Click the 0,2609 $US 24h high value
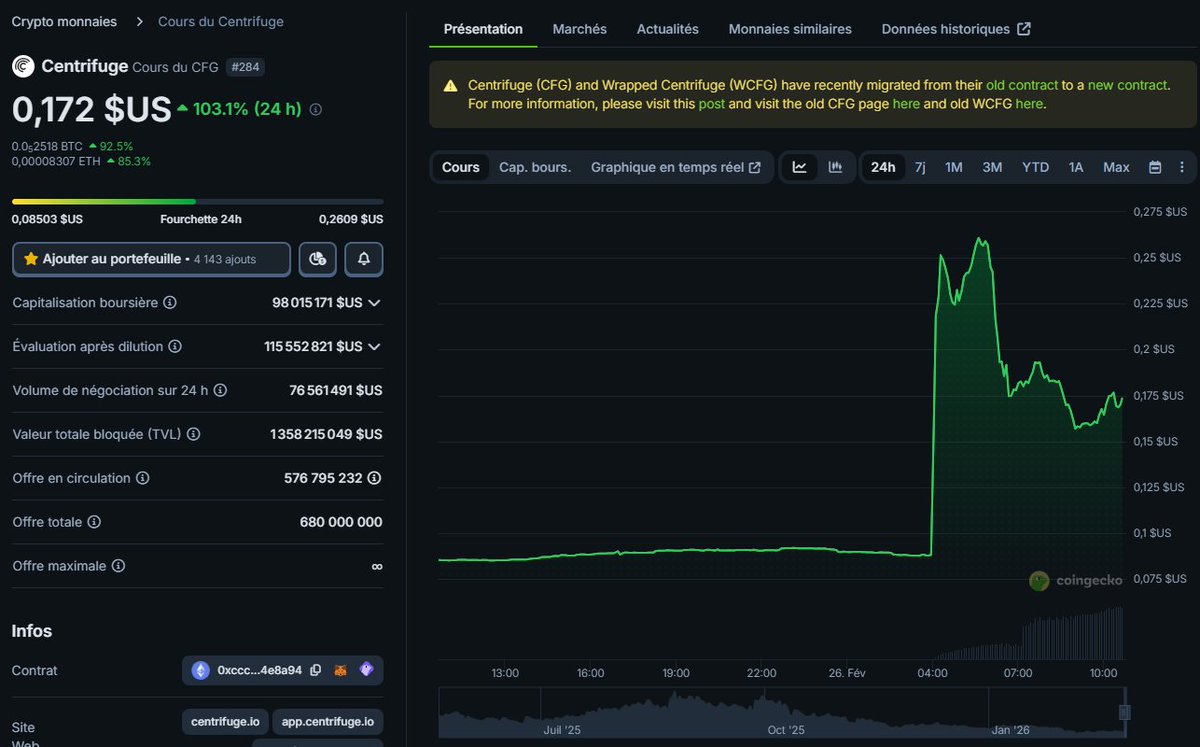 351,219
